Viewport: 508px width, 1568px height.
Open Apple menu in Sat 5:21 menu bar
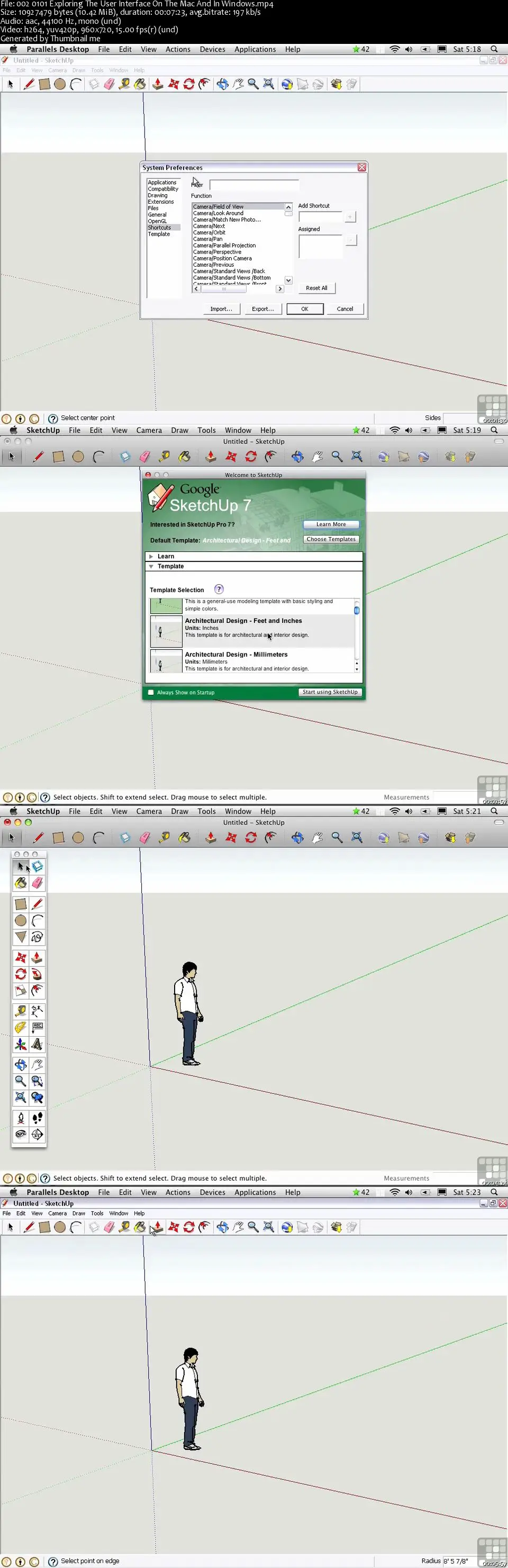[x=13, y=811]
